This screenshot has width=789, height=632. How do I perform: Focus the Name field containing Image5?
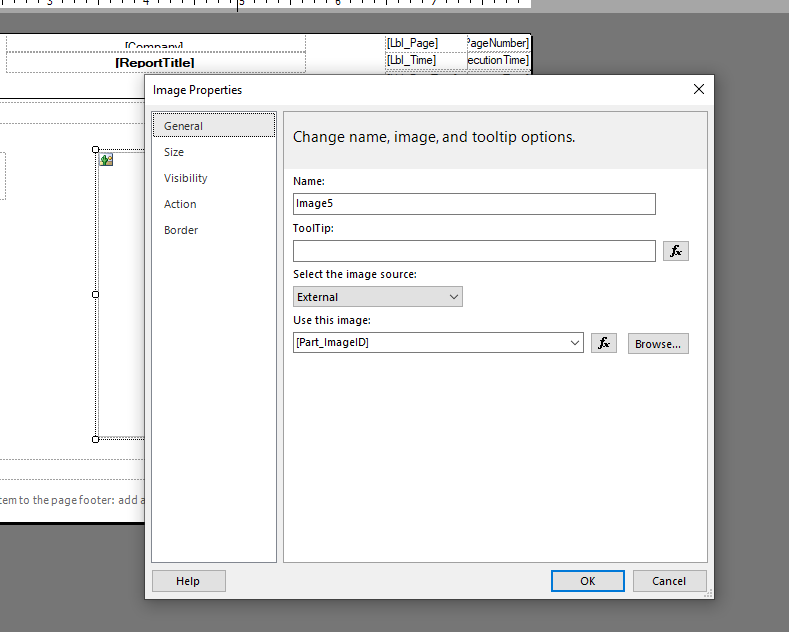[x=474, y=204]
